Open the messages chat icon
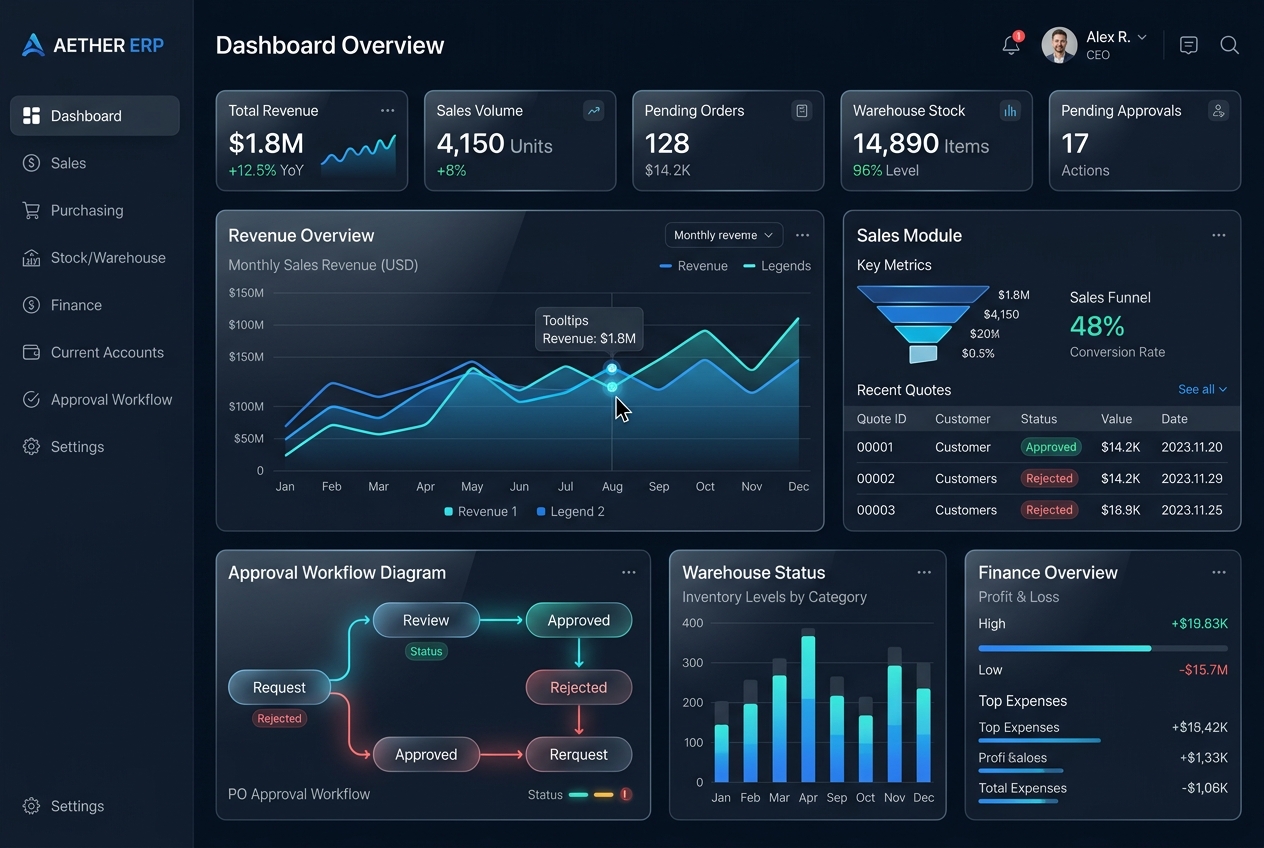The width and height of the screenshot is (1264, 848). [1188, 45]
